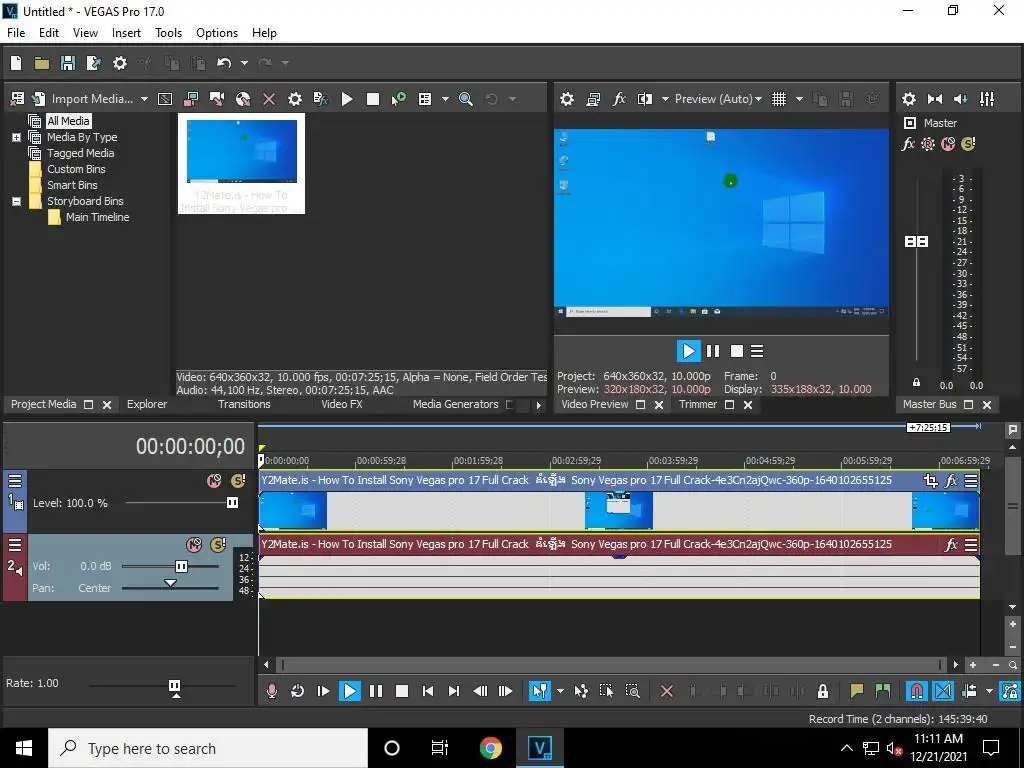Save the project with the floppy disk icon

pyautogui.click(x=67, y=63)
